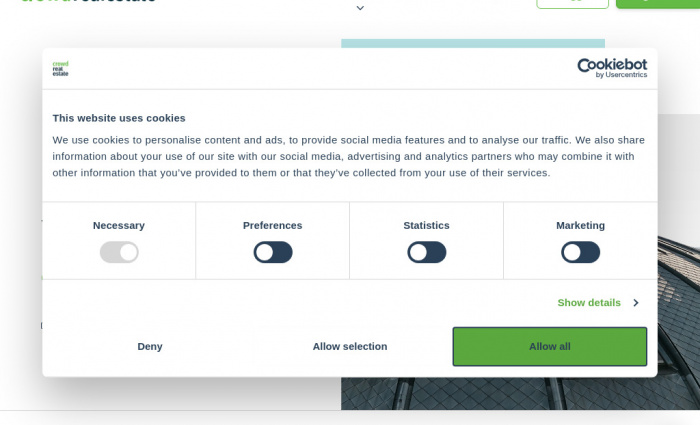Open the Cookiebot by Usercentrics logo
Screen dimensions: 700x425
coord(611,67)
